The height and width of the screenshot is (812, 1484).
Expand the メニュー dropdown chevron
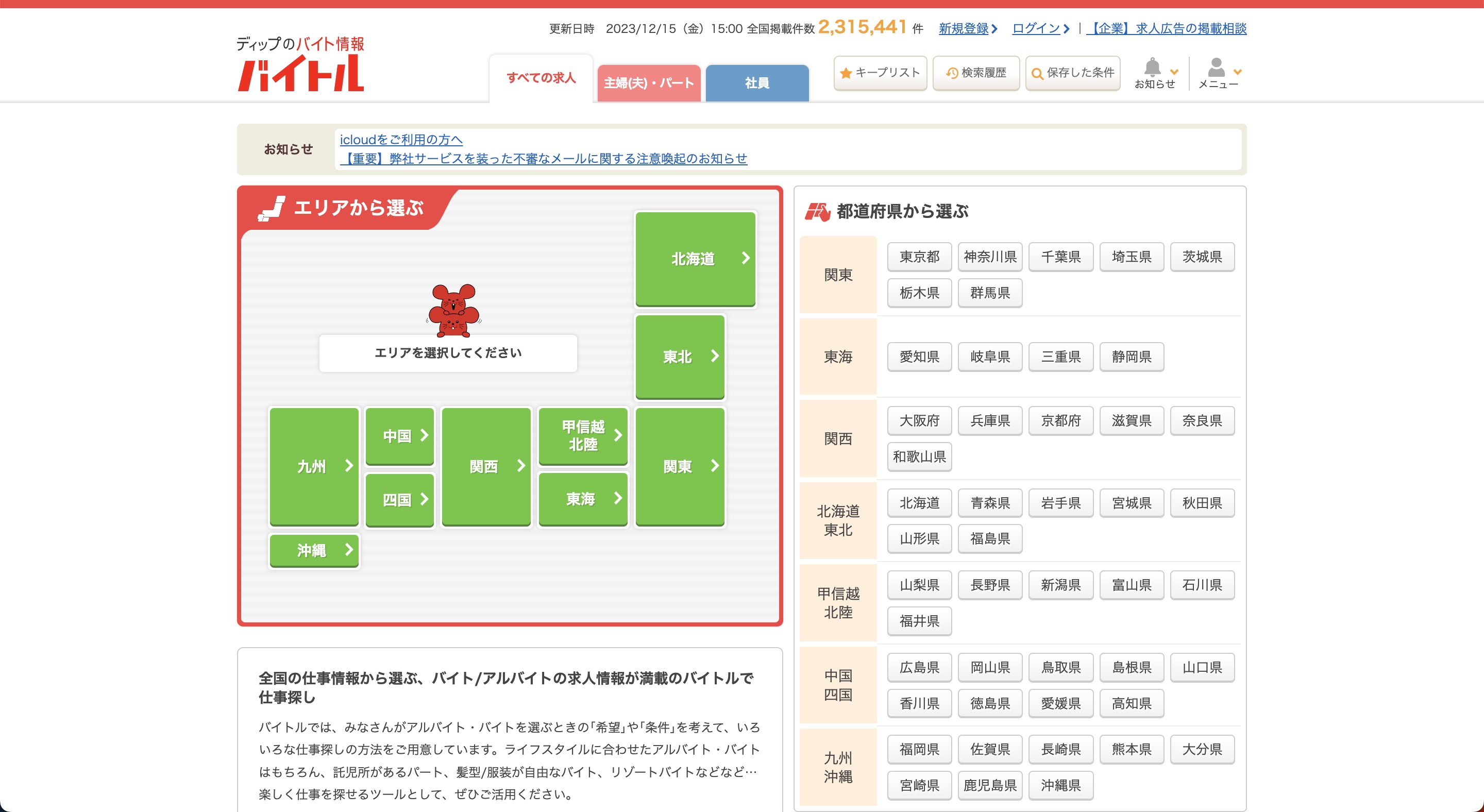(1236, 72)
